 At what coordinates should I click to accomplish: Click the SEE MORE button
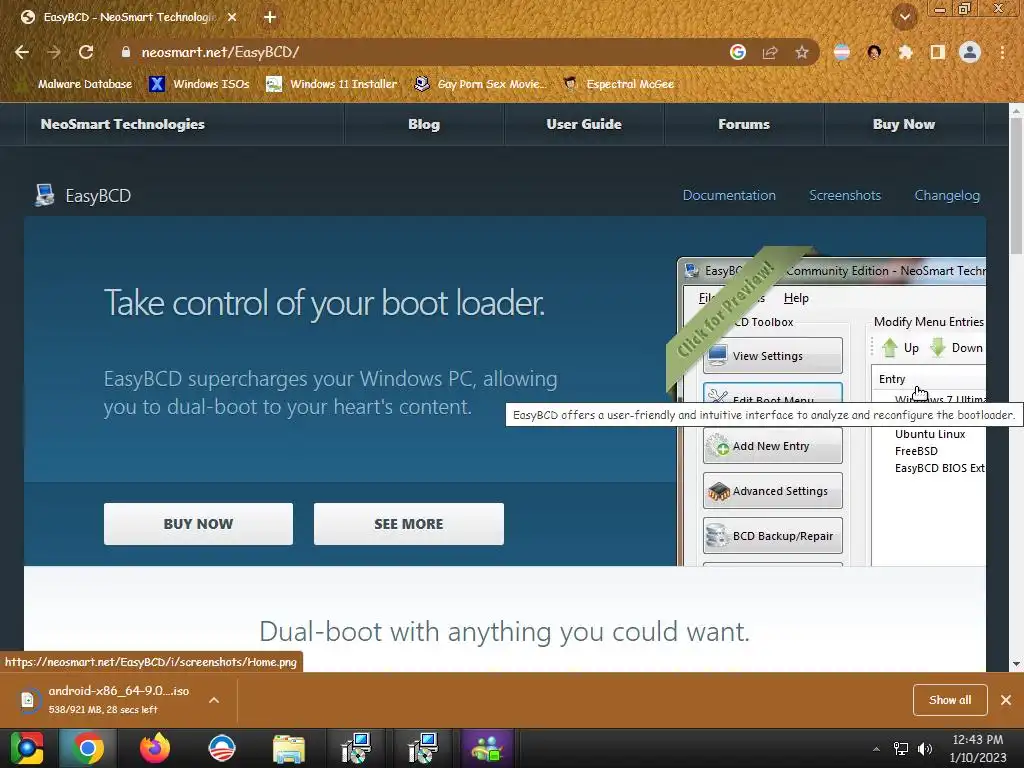[409, 524]
